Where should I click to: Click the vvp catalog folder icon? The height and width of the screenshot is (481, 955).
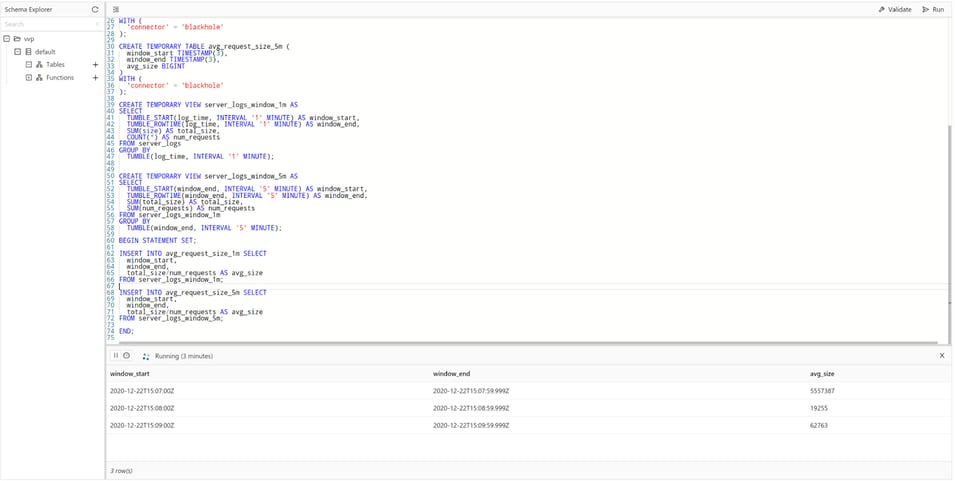click(x=17, y=39)
